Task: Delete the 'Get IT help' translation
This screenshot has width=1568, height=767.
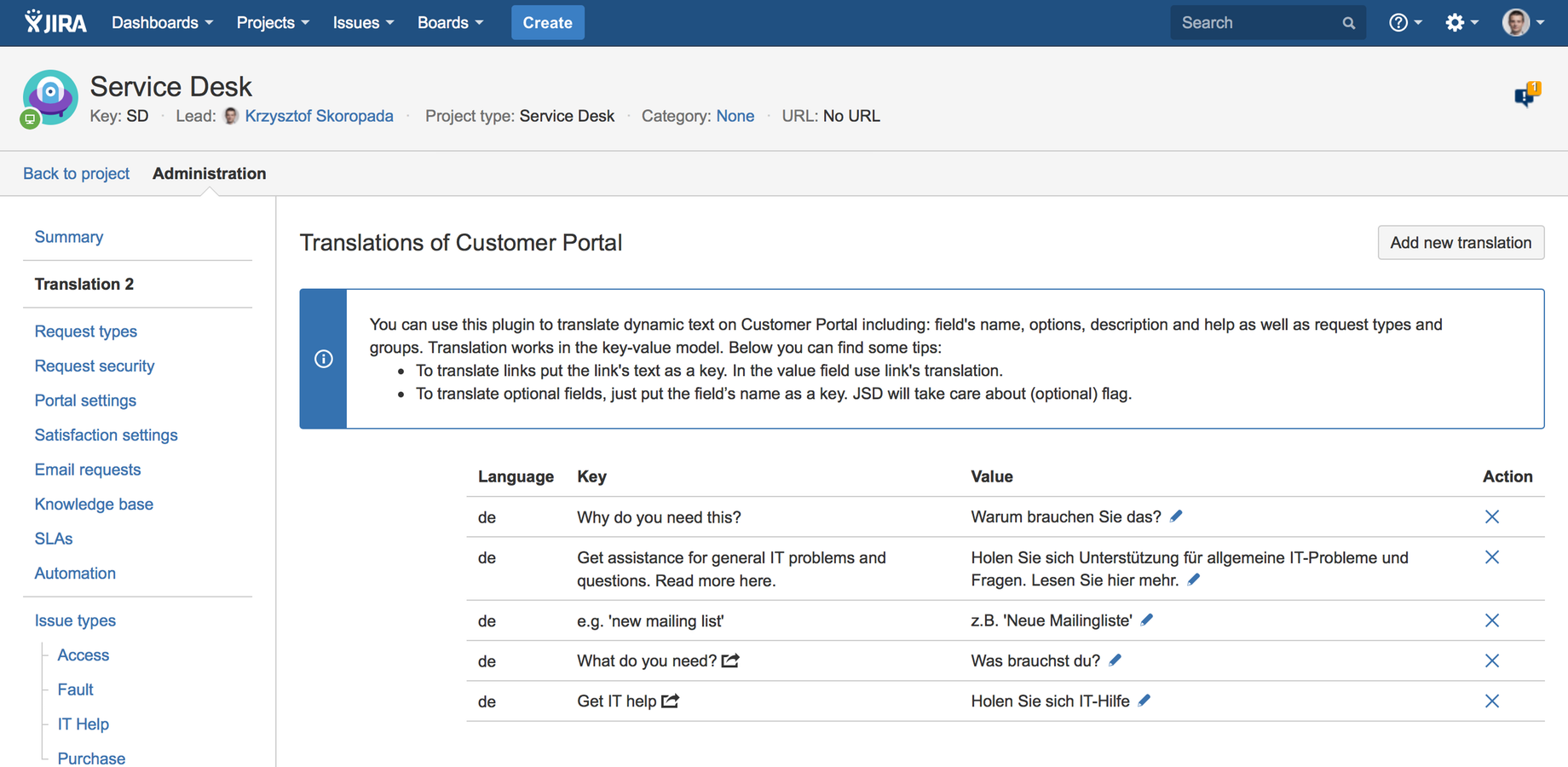Action: pyautogui.click(x=1492, y=701)
